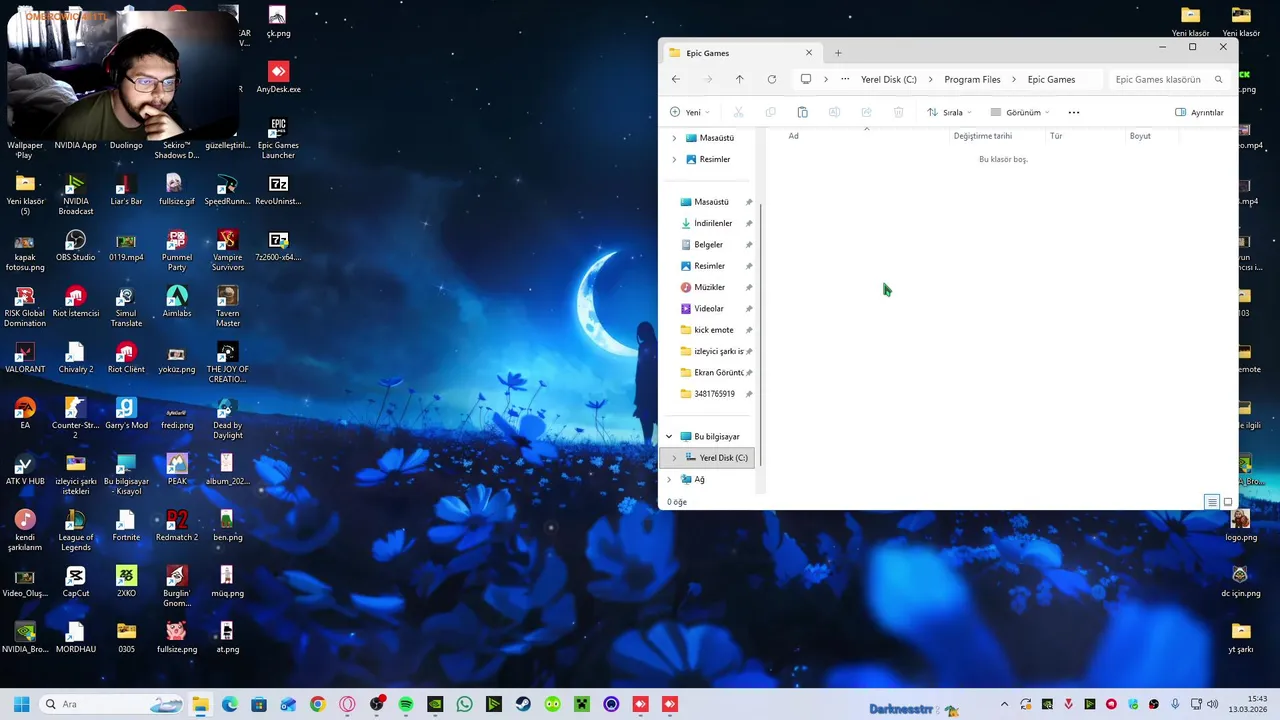Select RevoUninstaller desktop shortcut

coord(278,190)
